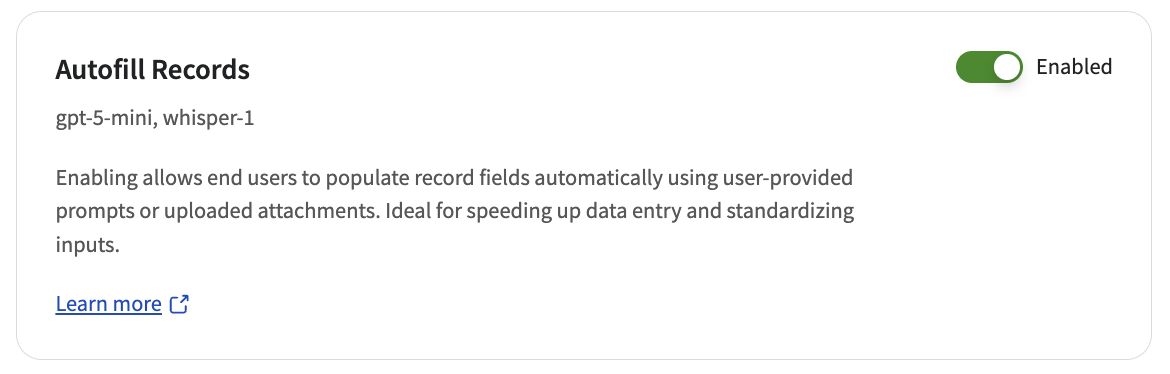Select the whisper-1 model text

click(x=207, y=119)
